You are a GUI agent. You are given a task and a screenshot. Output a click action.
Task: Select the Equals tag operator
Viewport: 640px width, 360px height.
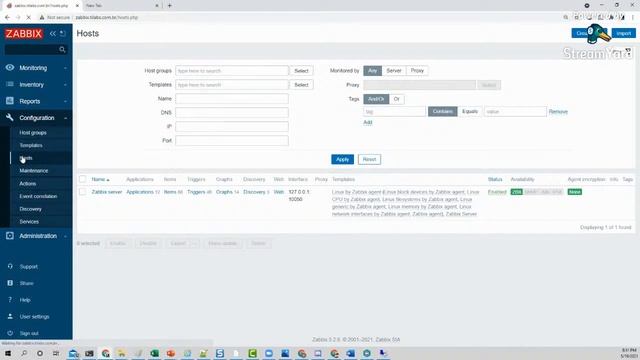[470, 111]
